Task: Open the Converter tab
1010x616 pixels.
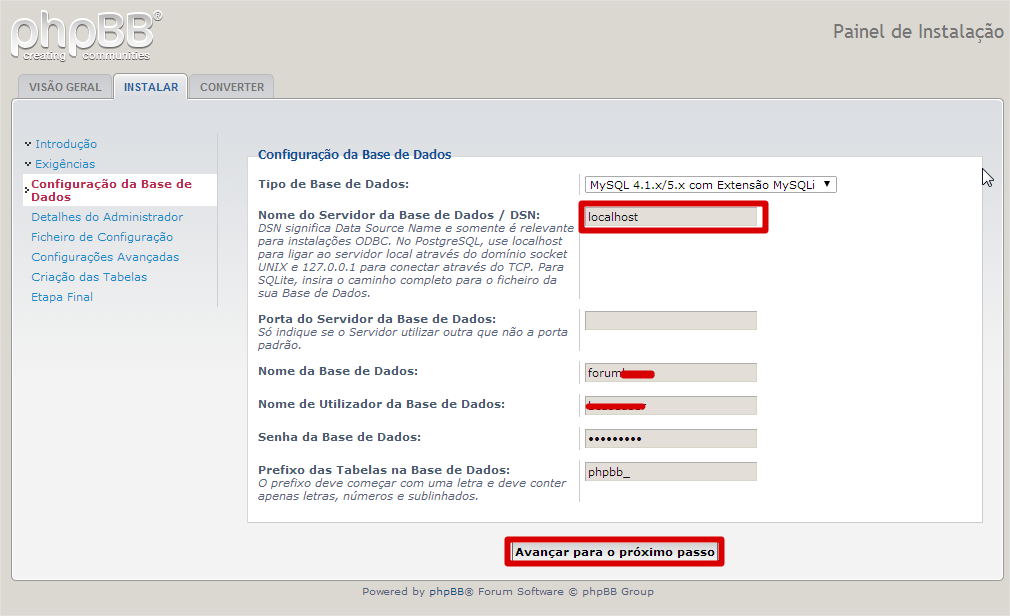Action: click(x=232, y=87)
